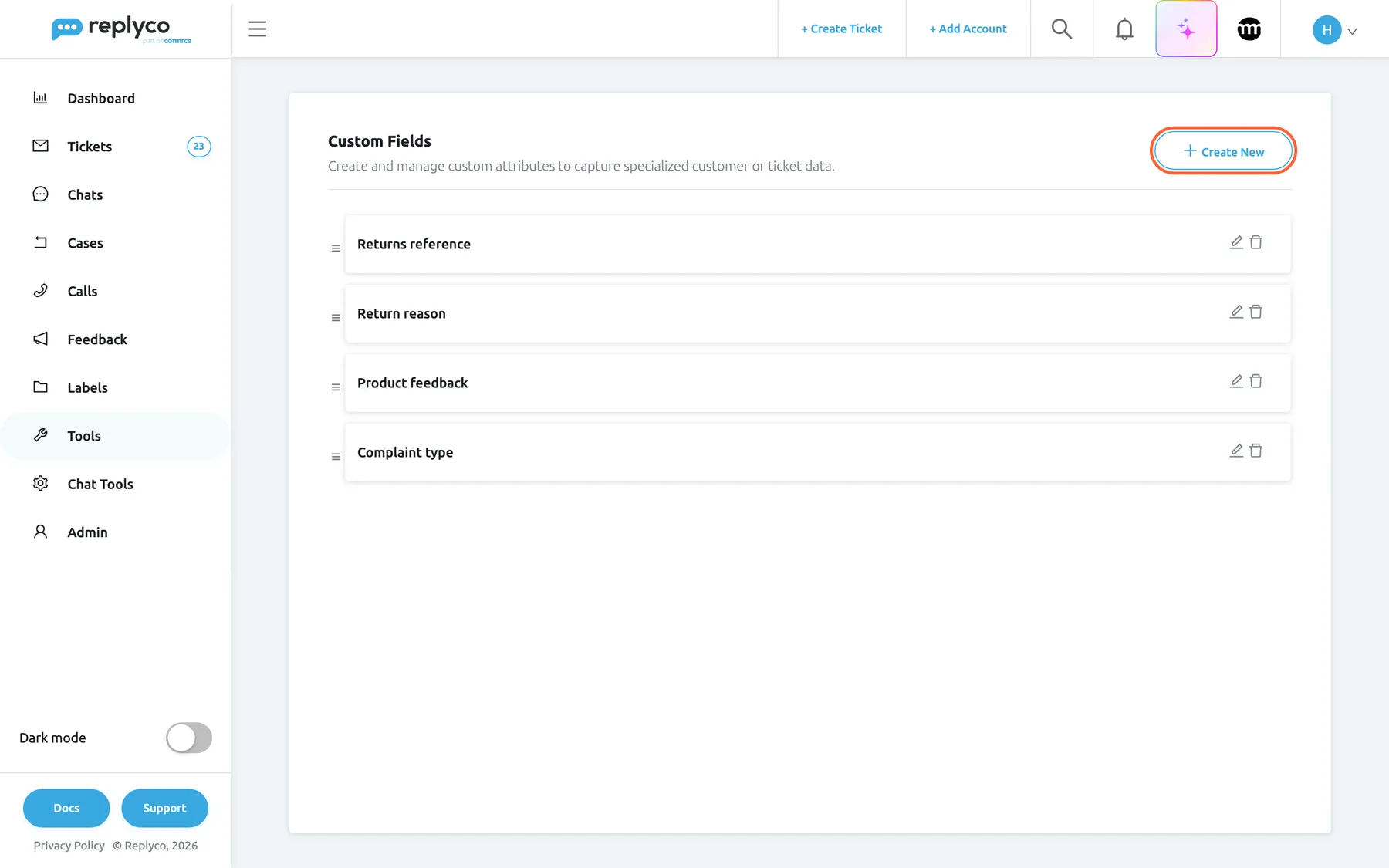Go to Cases section

pyautogui.click(x=116, y=243)
